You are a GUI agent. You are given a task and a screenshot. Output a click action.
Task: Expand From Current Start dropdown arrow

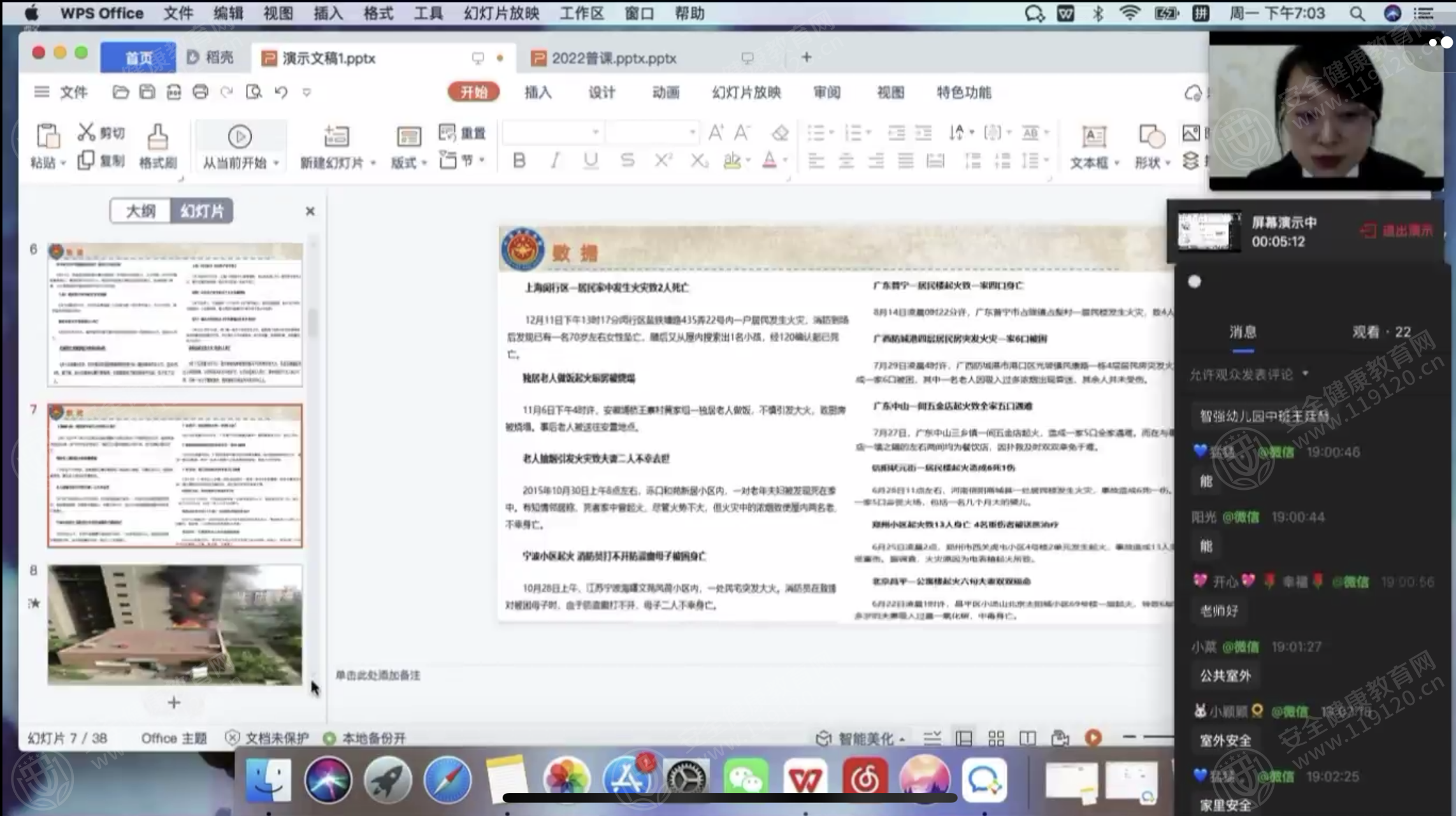(x=277, y=164)
